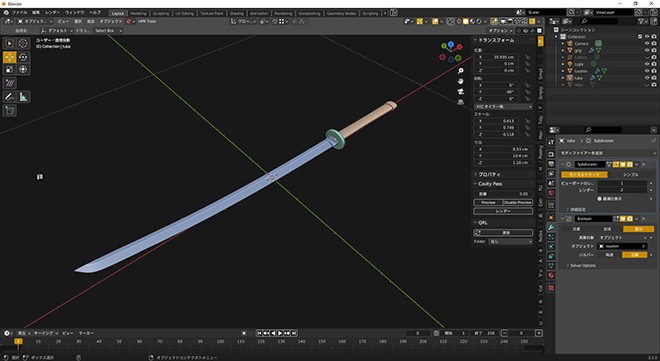Viewport: 660px width, 361px height.
Task: Open the Material properties tab icon
Action: pos(551,276)
